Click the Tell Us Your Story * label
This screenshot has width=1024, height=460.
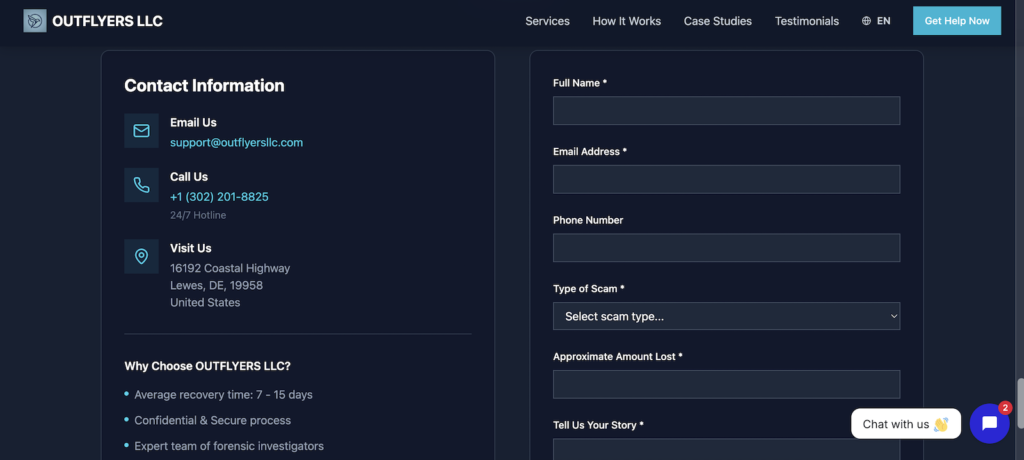598,425
